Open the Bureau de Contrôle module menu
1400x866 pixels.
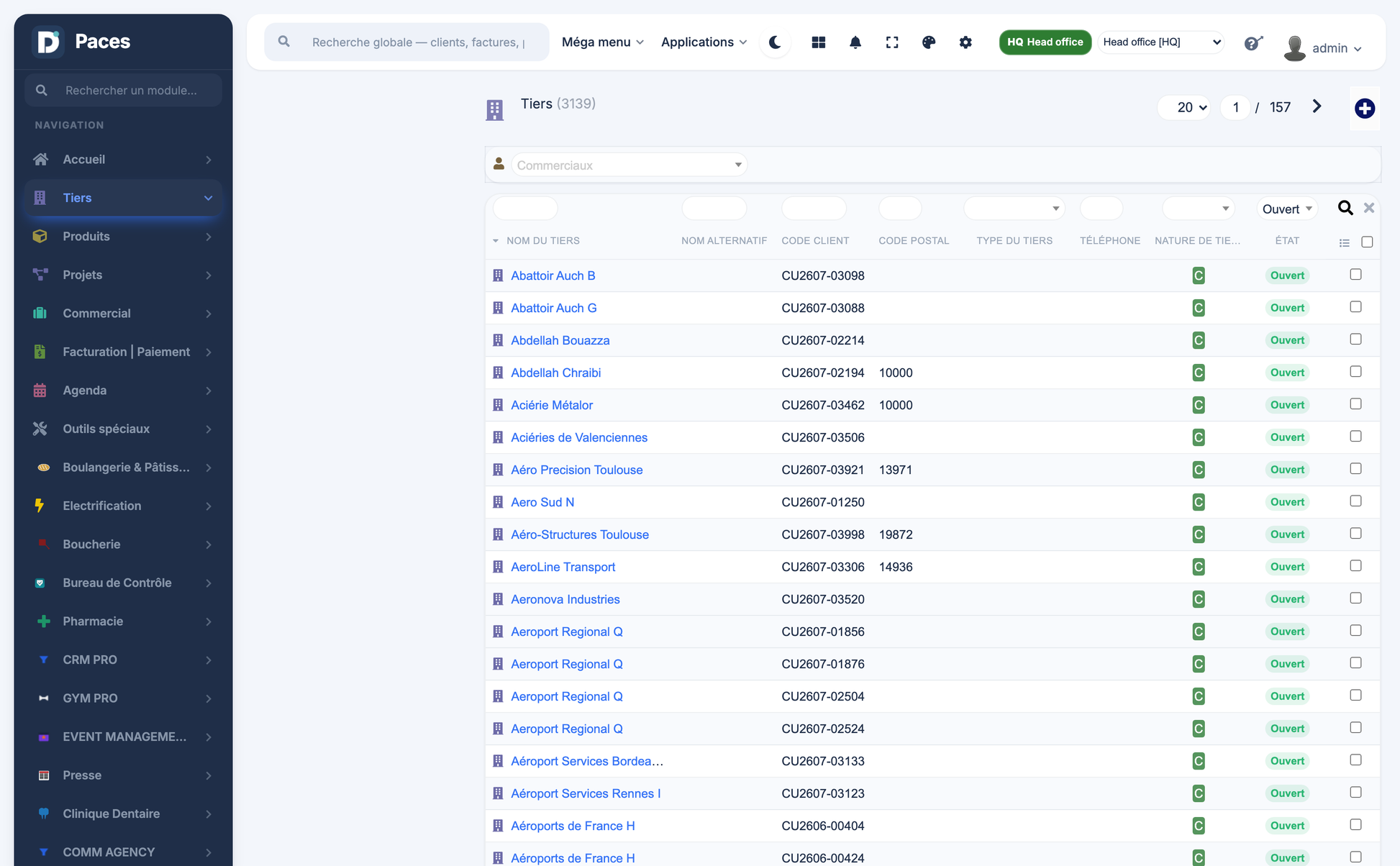pyautogui.click(x=123, y=583)
